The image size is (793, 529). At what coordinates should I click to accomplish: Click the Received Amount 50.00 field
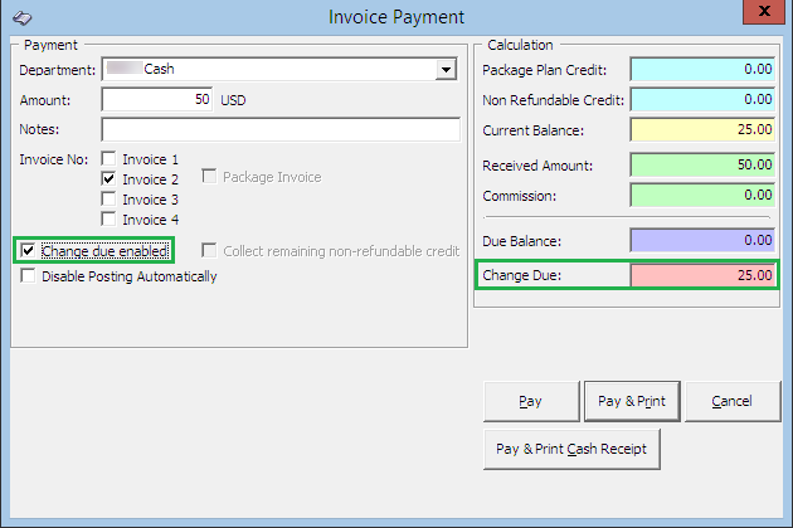(702, 165)
